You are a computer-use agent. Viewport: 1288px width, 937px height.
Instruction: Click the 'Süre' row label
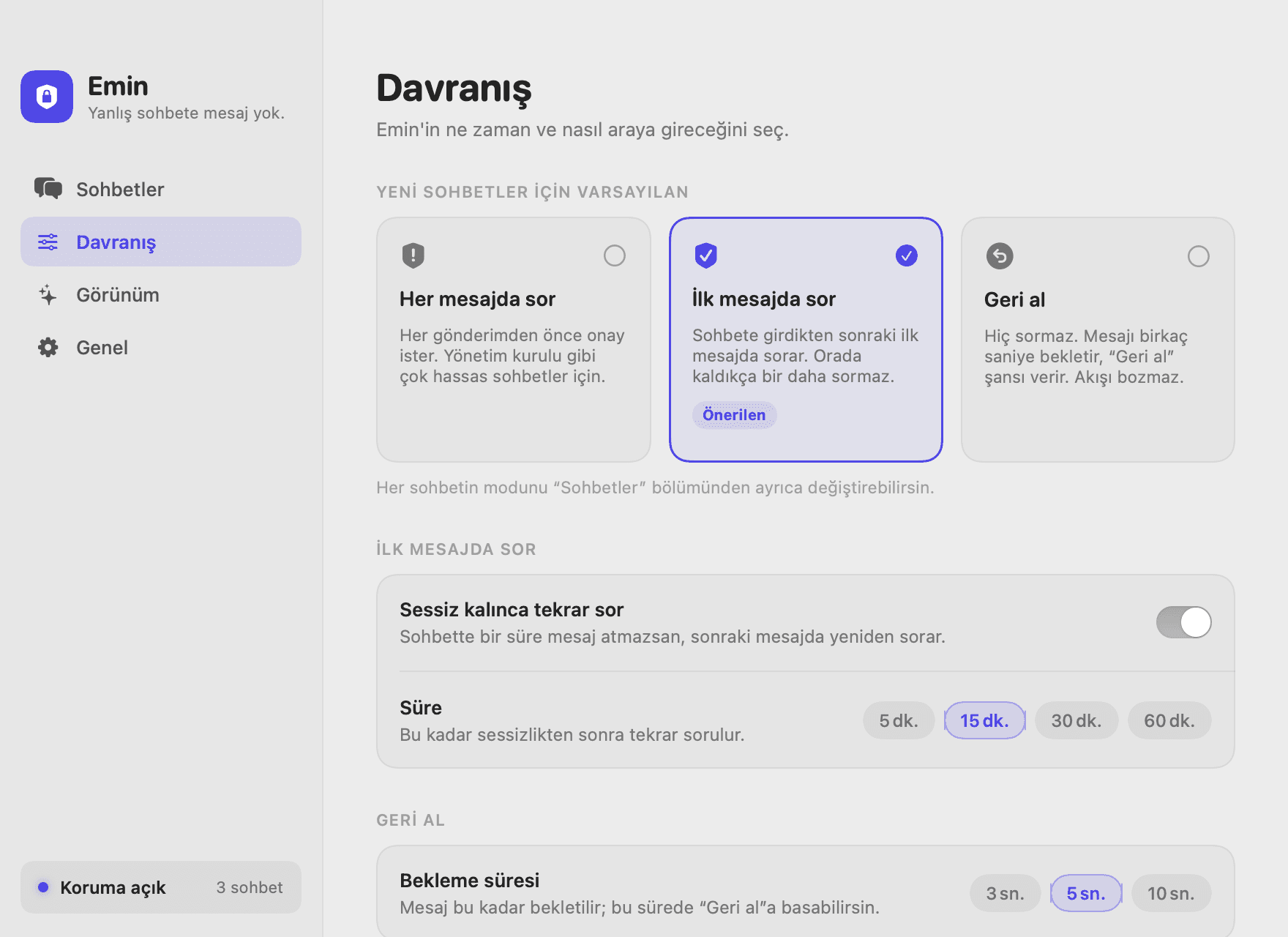coord(421,707)
